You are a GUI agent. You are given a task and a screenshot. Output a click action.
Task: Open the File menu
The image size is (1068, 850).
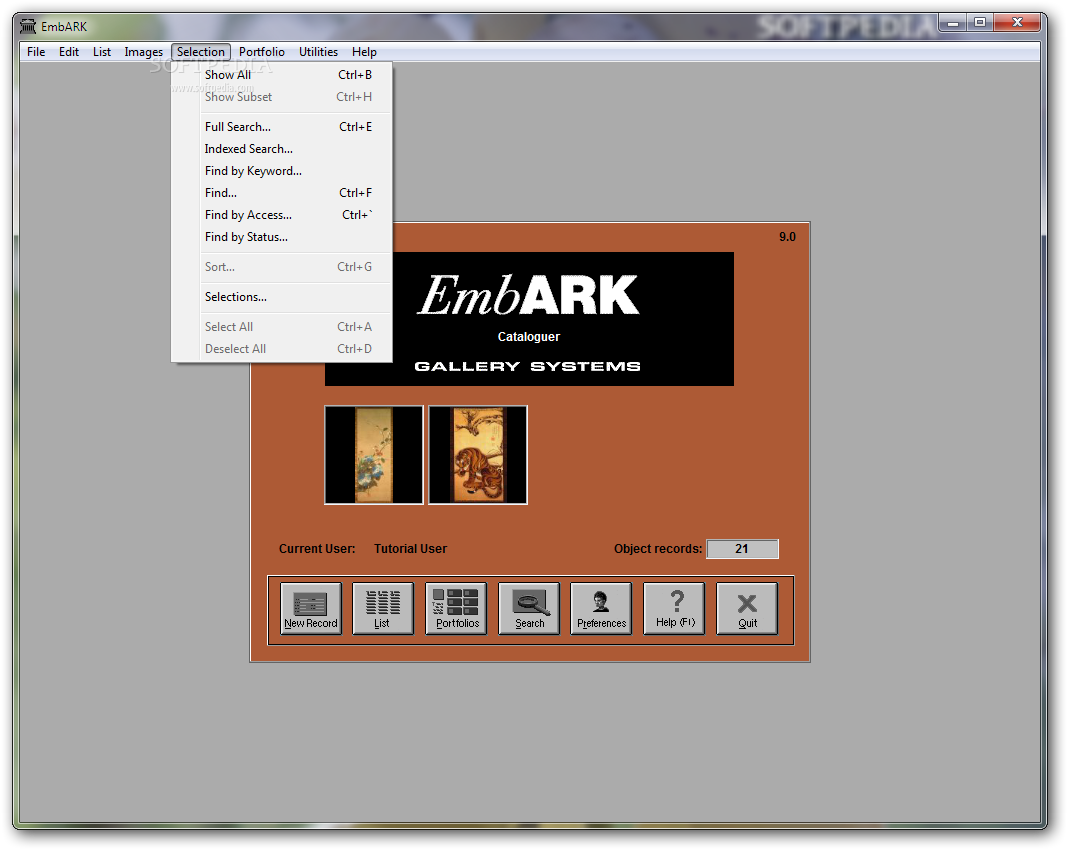36,52
